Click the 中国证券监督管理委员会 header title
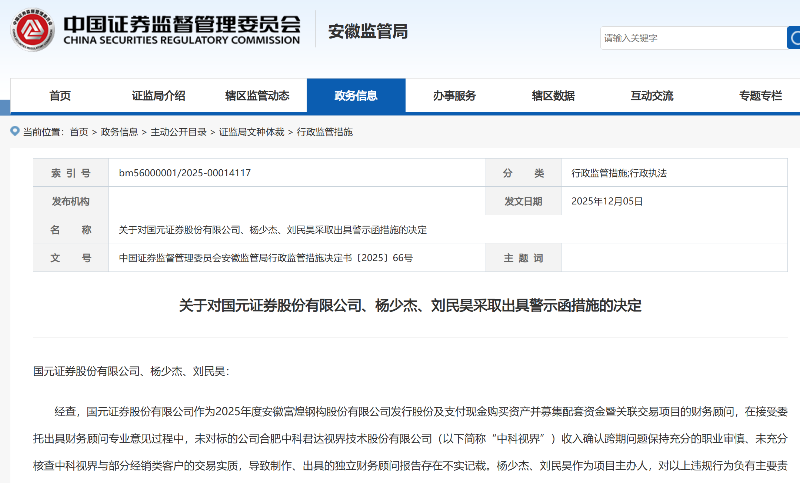This screenshot has height=483, width=800. (x=182, y=24)
